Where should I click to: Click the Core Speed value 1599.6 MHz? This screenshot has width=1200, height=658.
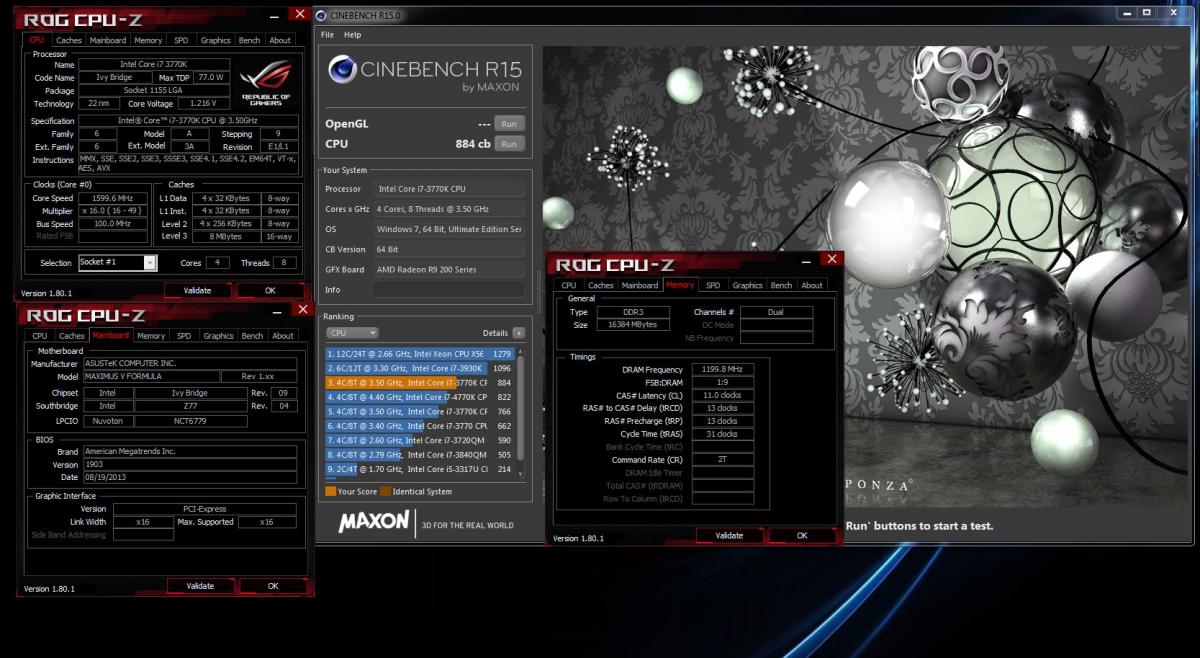click(x=114, y=198)
